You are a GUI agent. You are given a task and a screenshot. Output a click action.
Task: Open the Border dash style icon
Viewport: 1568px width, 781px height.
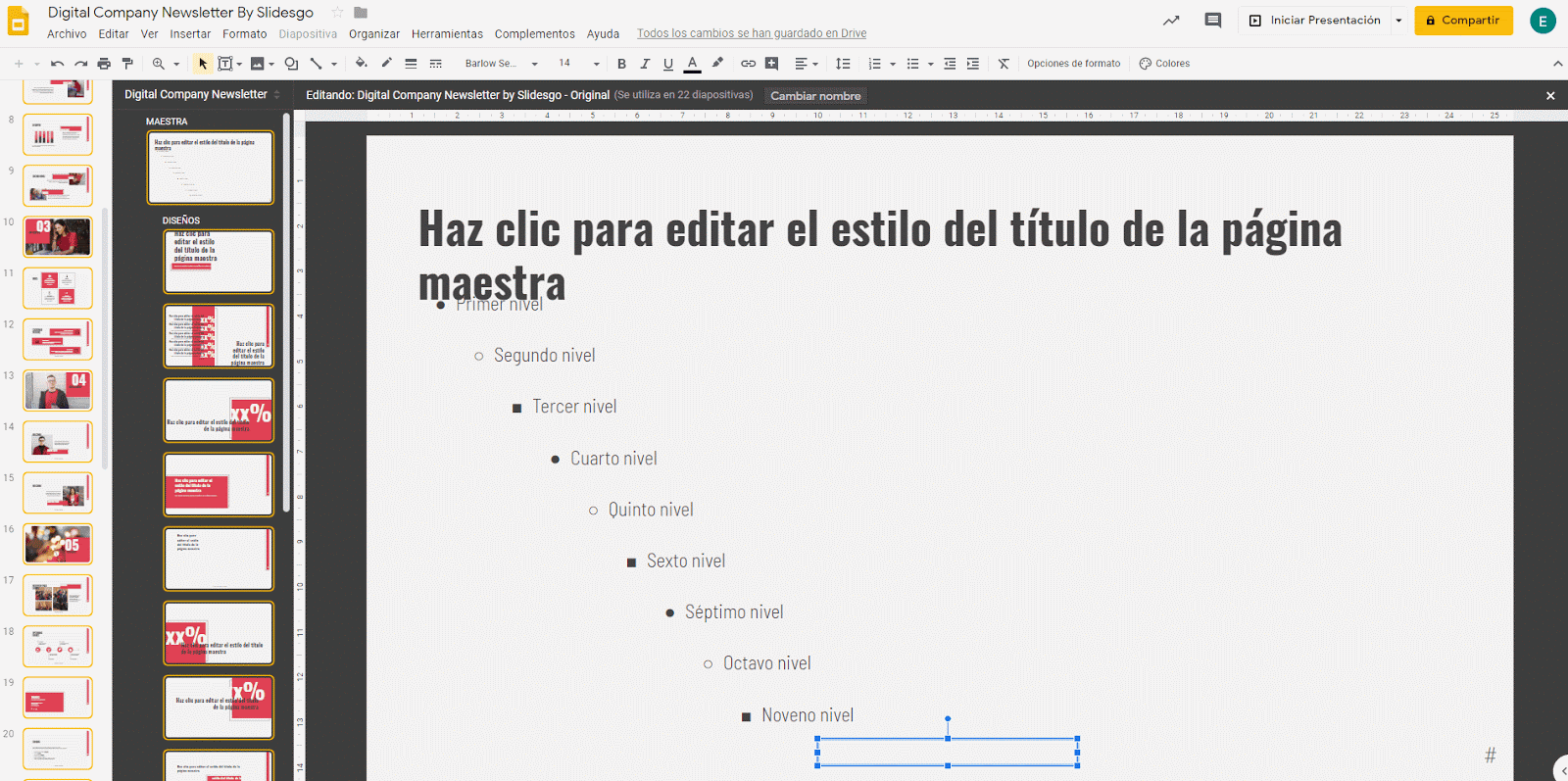[x=435, y=64]
